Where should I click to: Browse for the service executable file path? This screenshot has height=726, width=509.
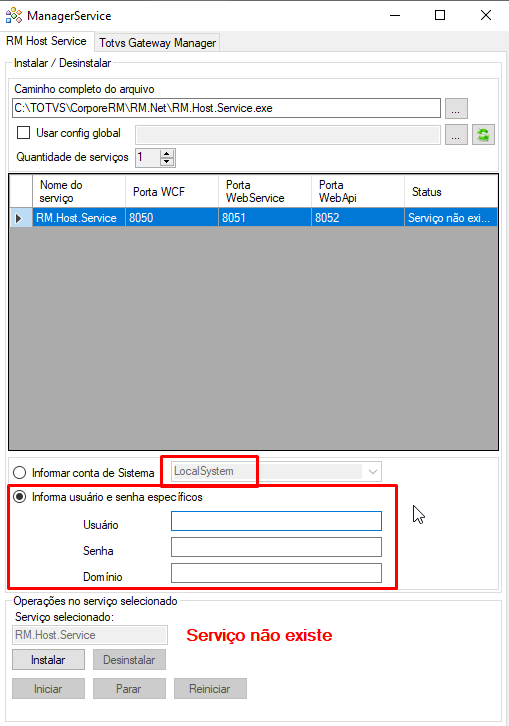(456, 108)
